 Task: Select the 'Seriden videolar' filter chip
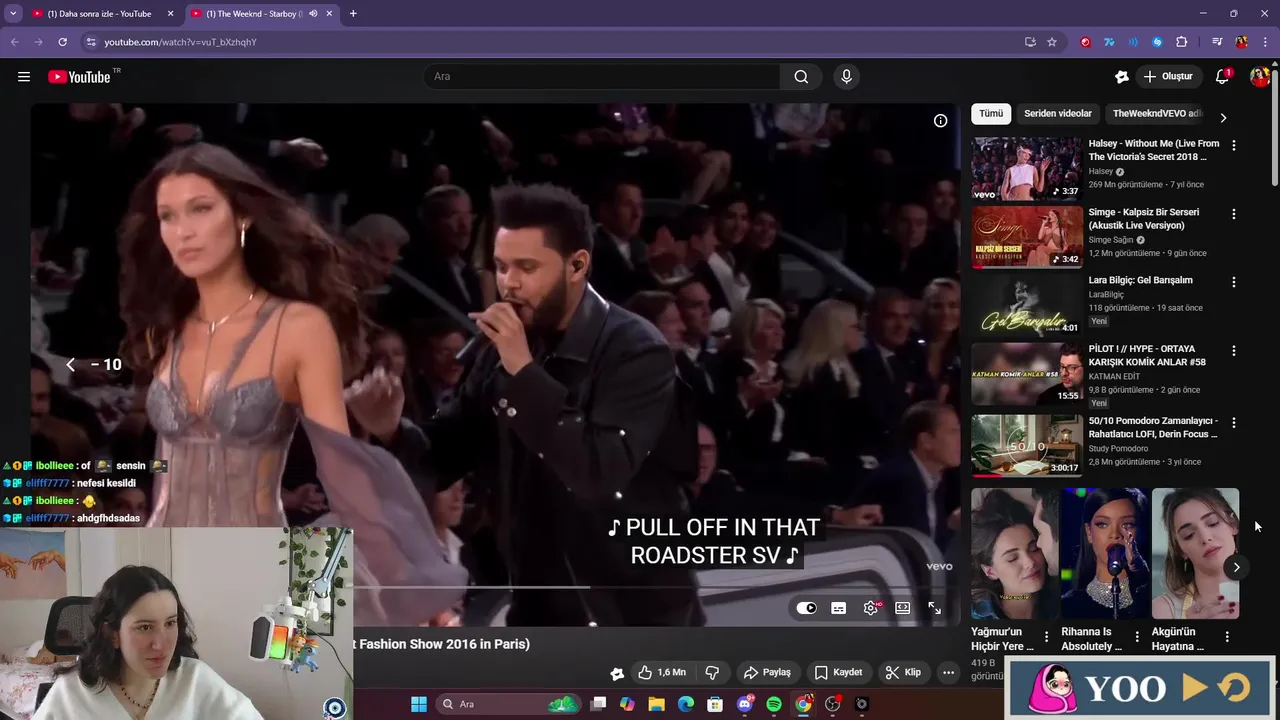click(1057, 114)
